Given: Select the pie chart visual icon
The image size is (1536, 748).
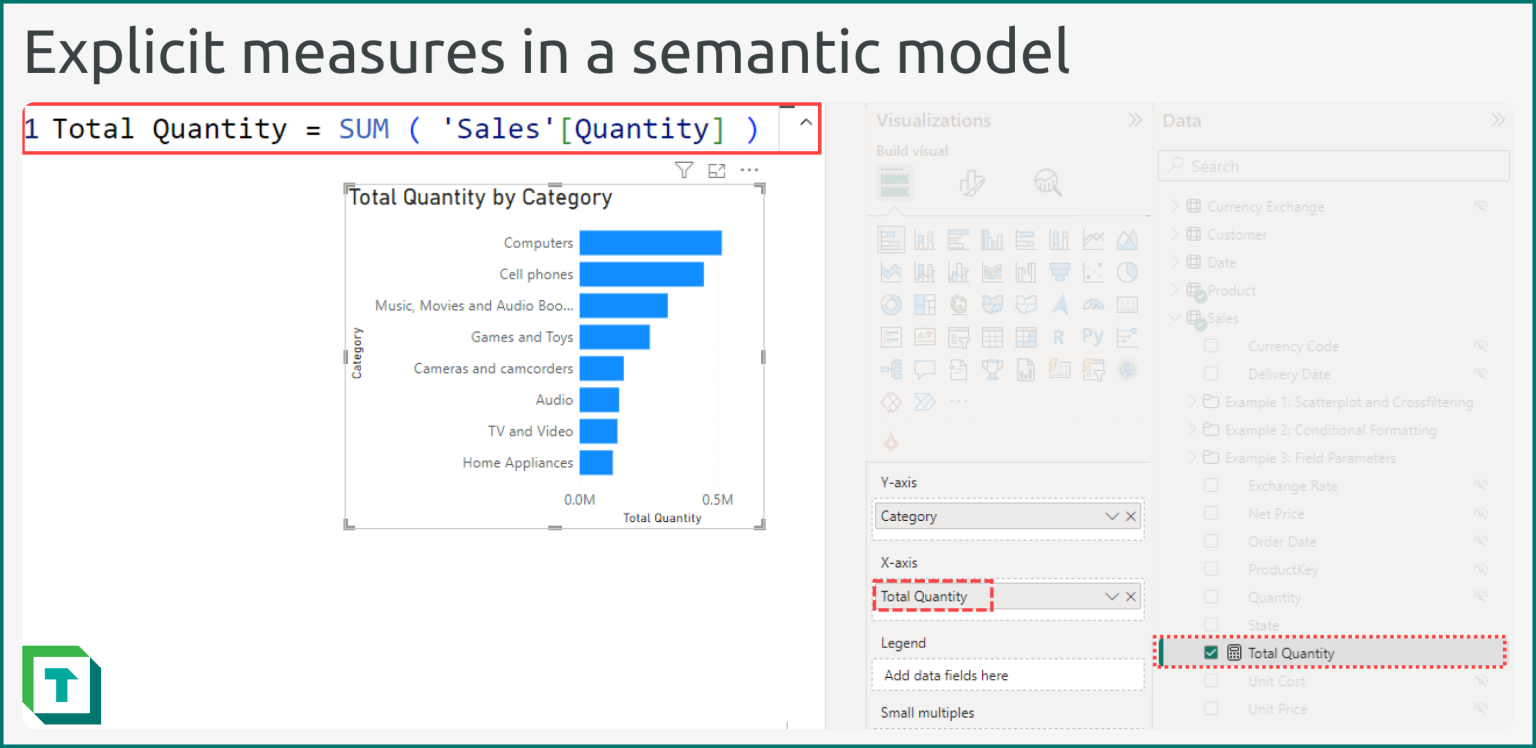Looking at the screenshot, I should [1128, 272].
